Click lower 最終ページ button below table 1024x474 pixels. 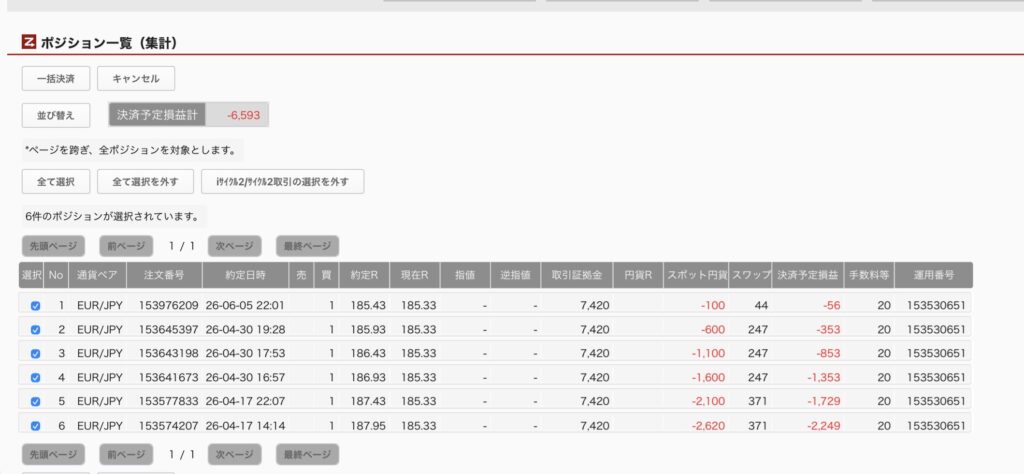click(307, 454)
